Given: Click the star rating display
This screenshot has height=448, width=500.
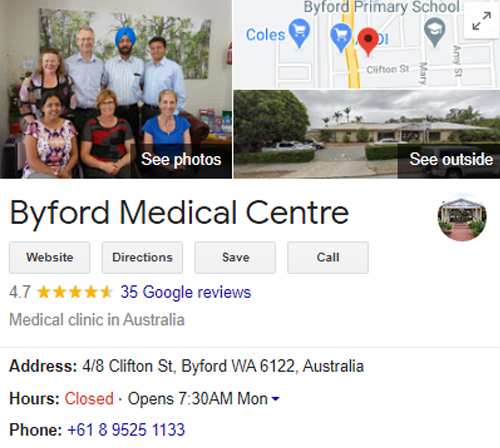Looking at the screenshot, I should 75,292.
